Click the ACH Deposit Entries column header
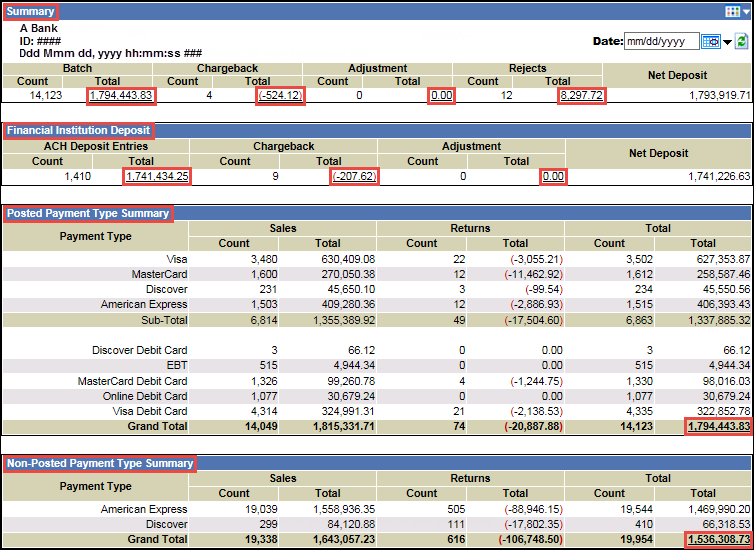This screenshot has height=550, width=754. pyautogui.click(x=95, y=146)
